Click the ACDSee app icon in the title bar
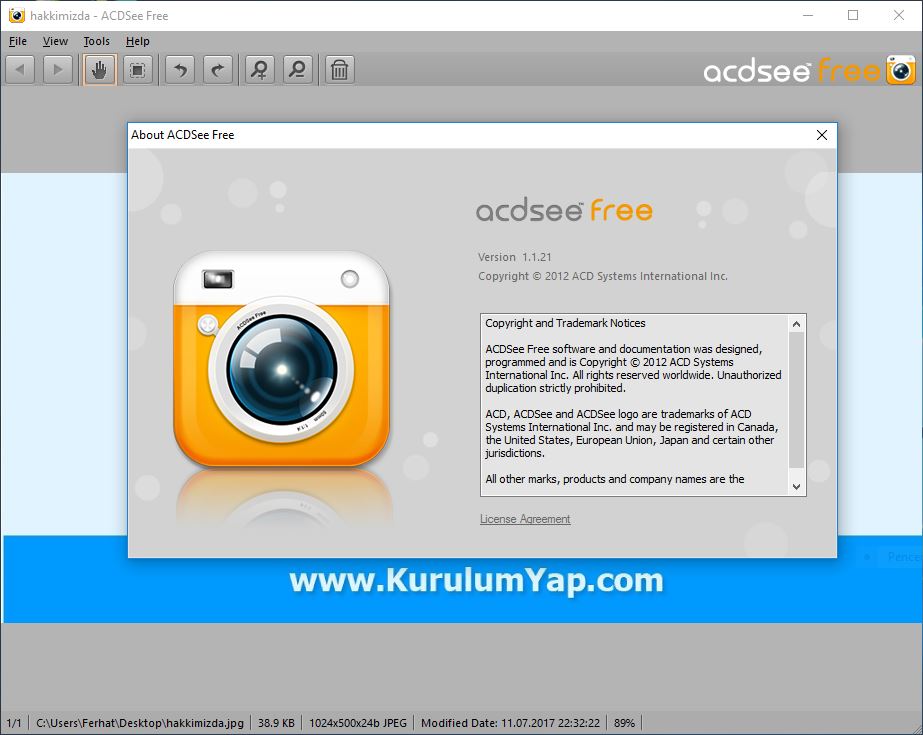This screenshot has width=923, height=735. (x=16, y=16)
